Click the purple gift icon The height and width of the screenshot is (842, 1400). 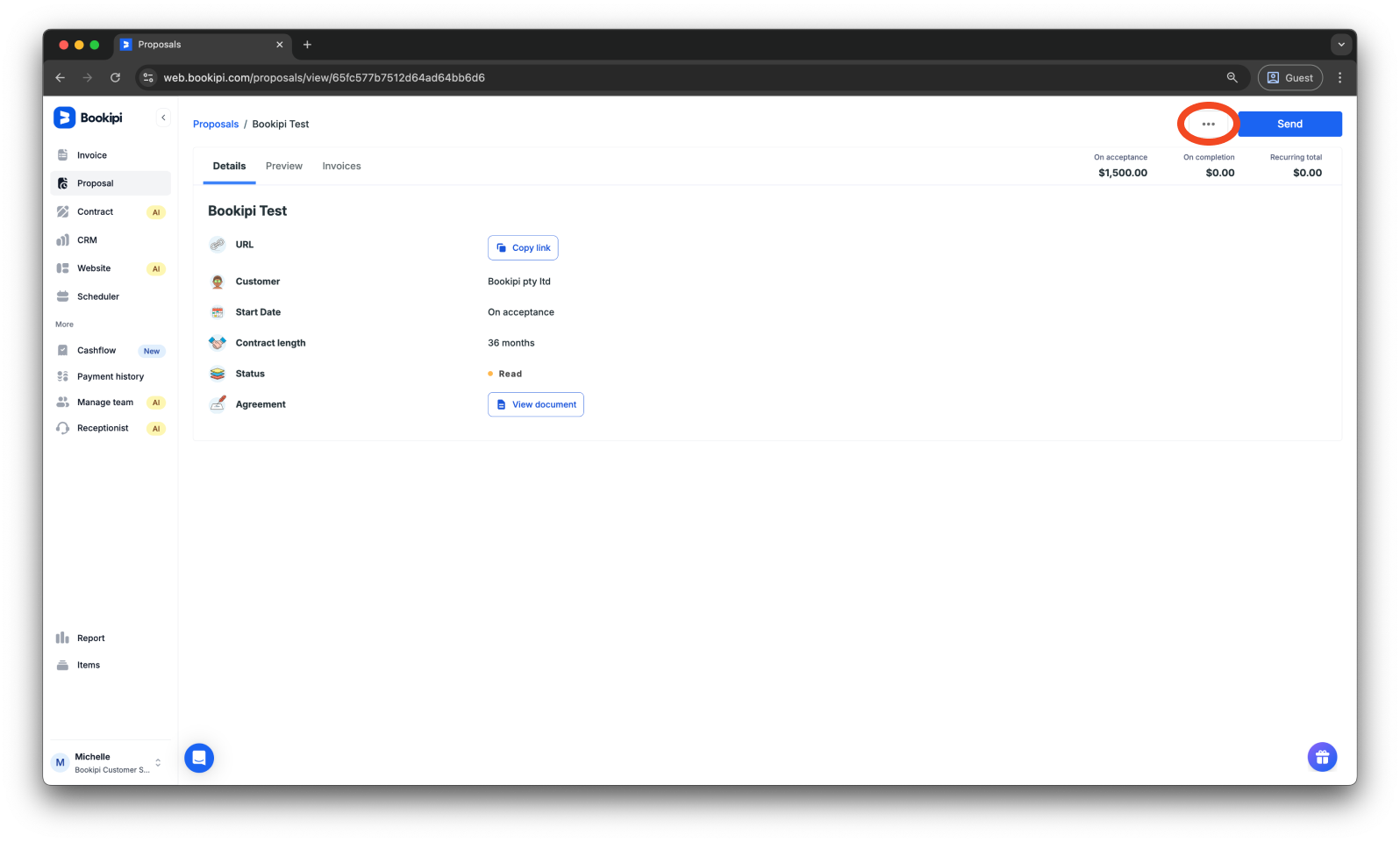coord(1322,757)
